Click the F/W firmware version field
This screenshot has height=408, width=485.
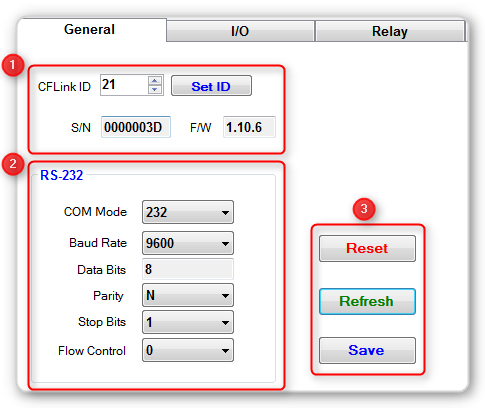coord(249,127)
